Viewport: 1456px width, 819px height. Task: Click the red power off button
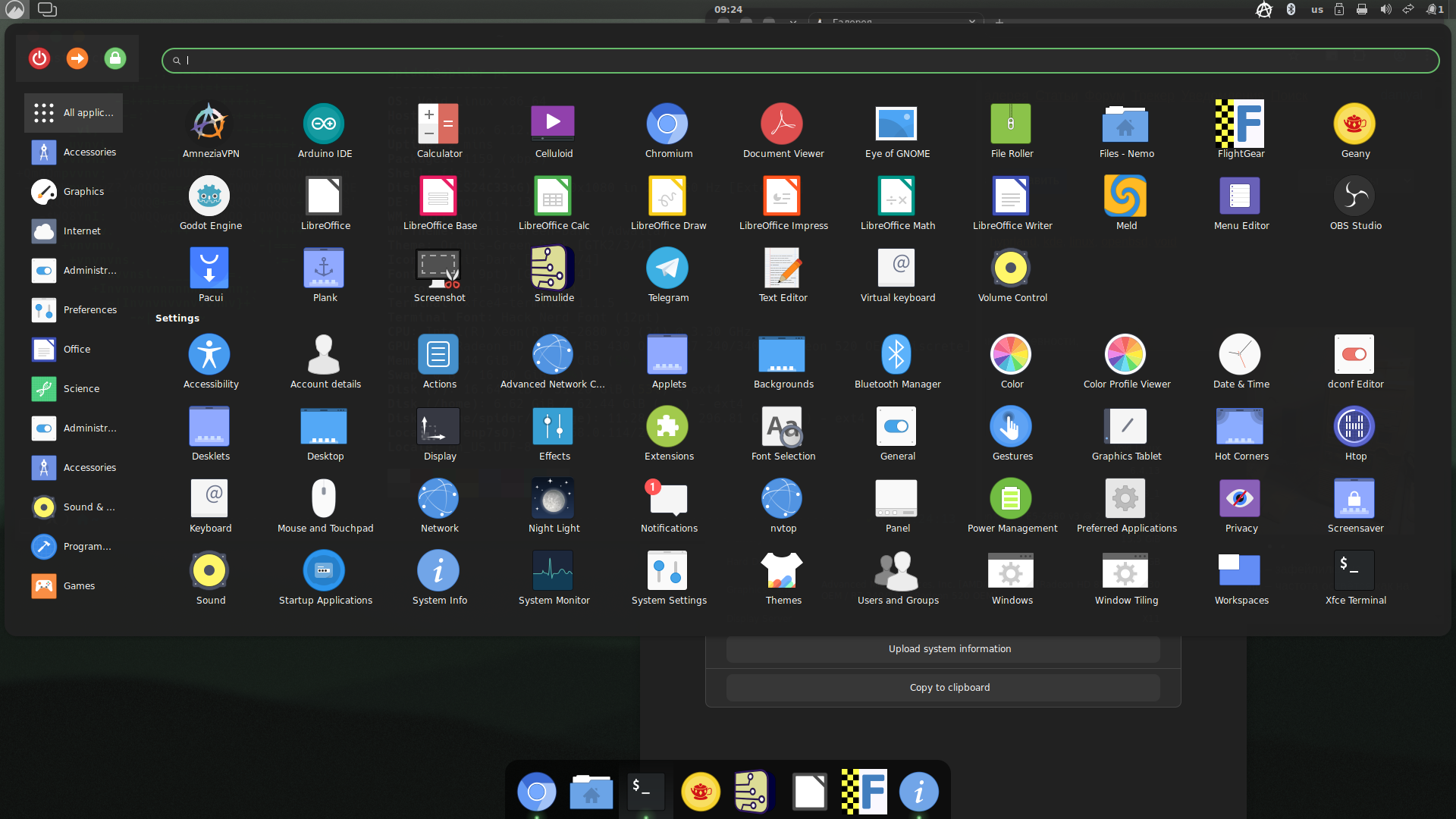(x=39, y=58)
